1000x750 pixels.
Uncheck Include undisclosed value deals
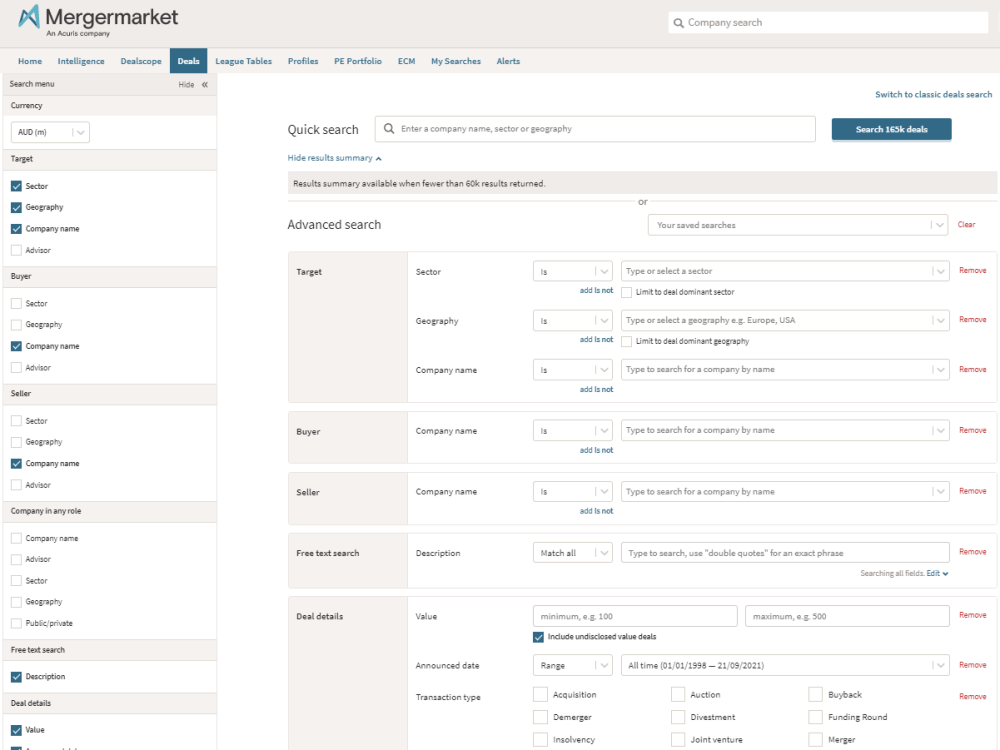pyautogui.click(x=538, y=636)
